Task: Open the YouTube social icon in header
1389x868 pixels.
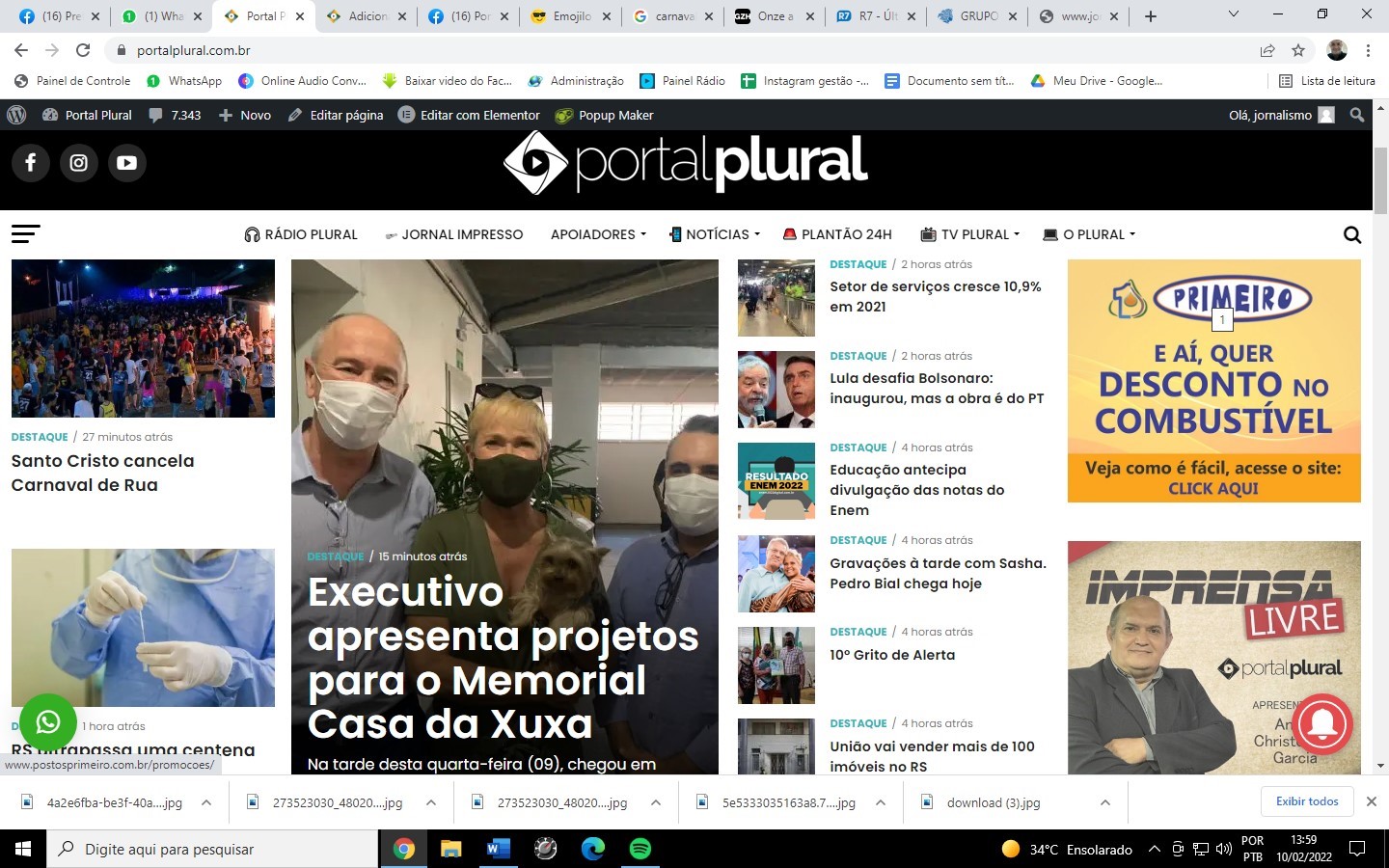Action: pos(126,163)
